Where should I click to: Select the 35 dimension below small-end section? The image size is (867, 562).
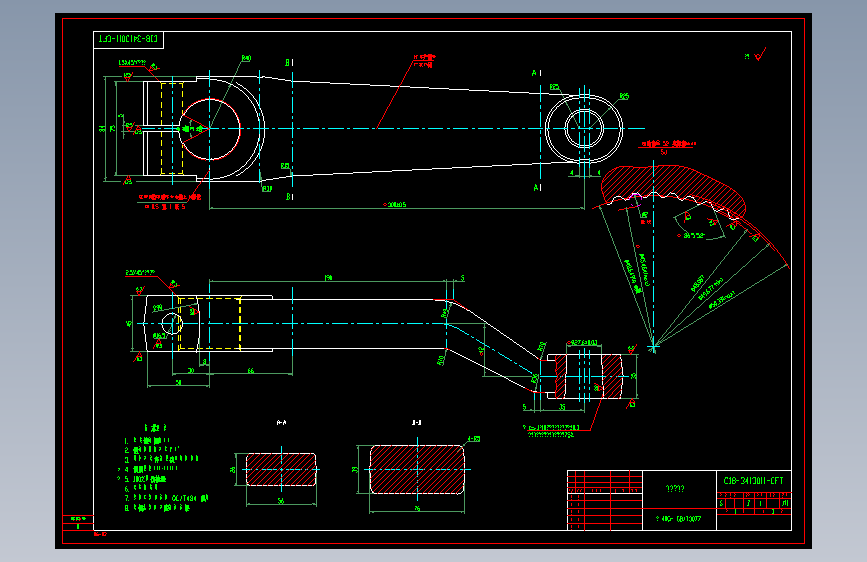[x=562, y=407]
